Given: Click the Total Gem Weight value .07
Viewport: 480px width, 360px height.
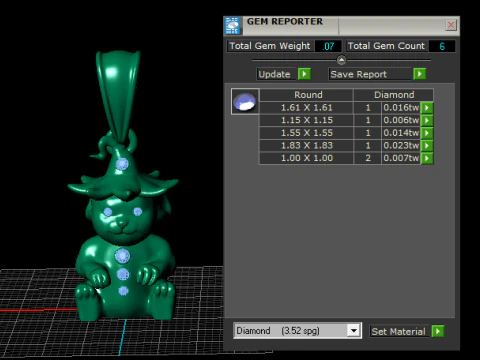Looking at the screenshot, I should click(328, 46).
